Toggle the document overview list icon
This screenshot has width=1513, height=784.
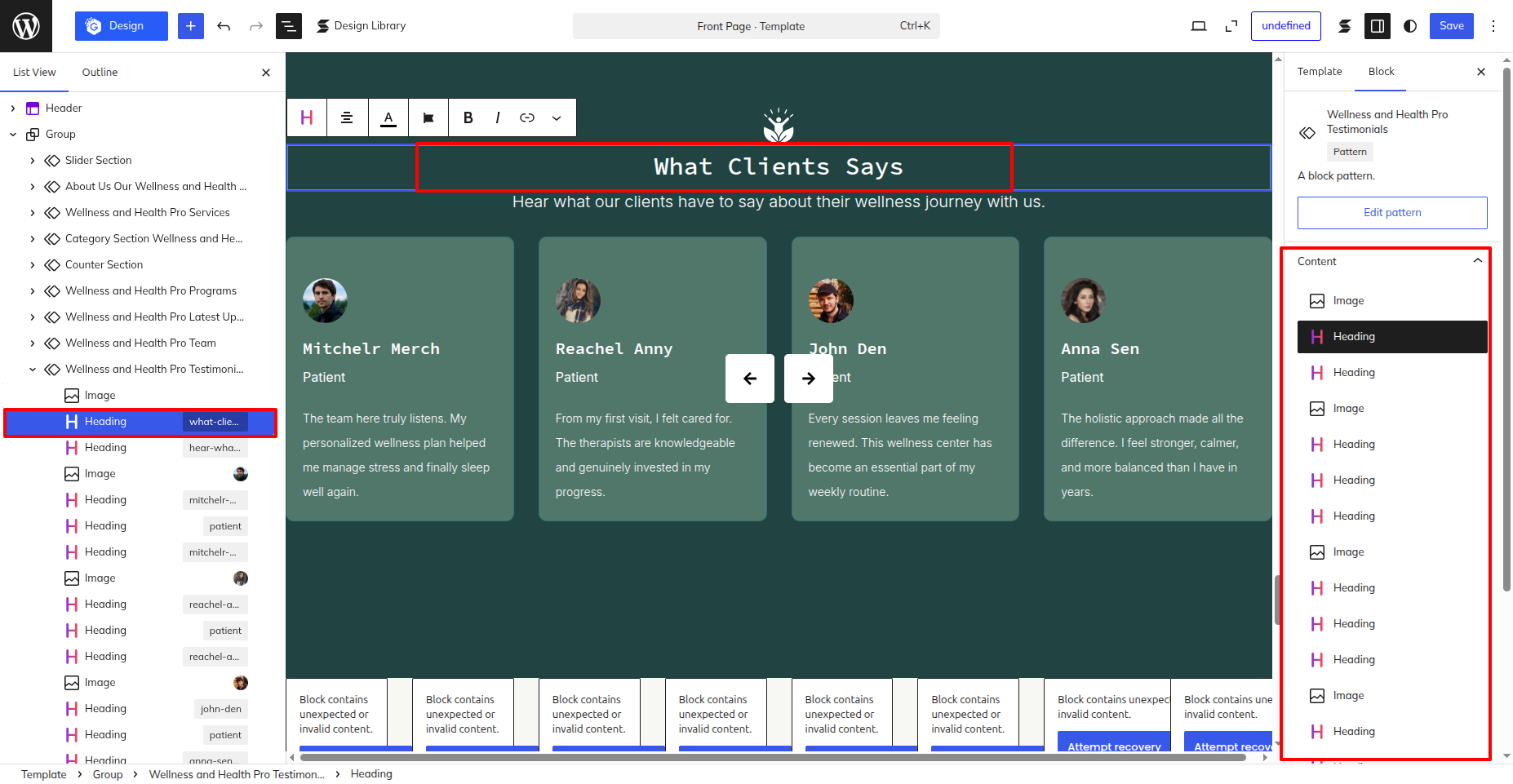pyautogui.click(x=289, y=26)
